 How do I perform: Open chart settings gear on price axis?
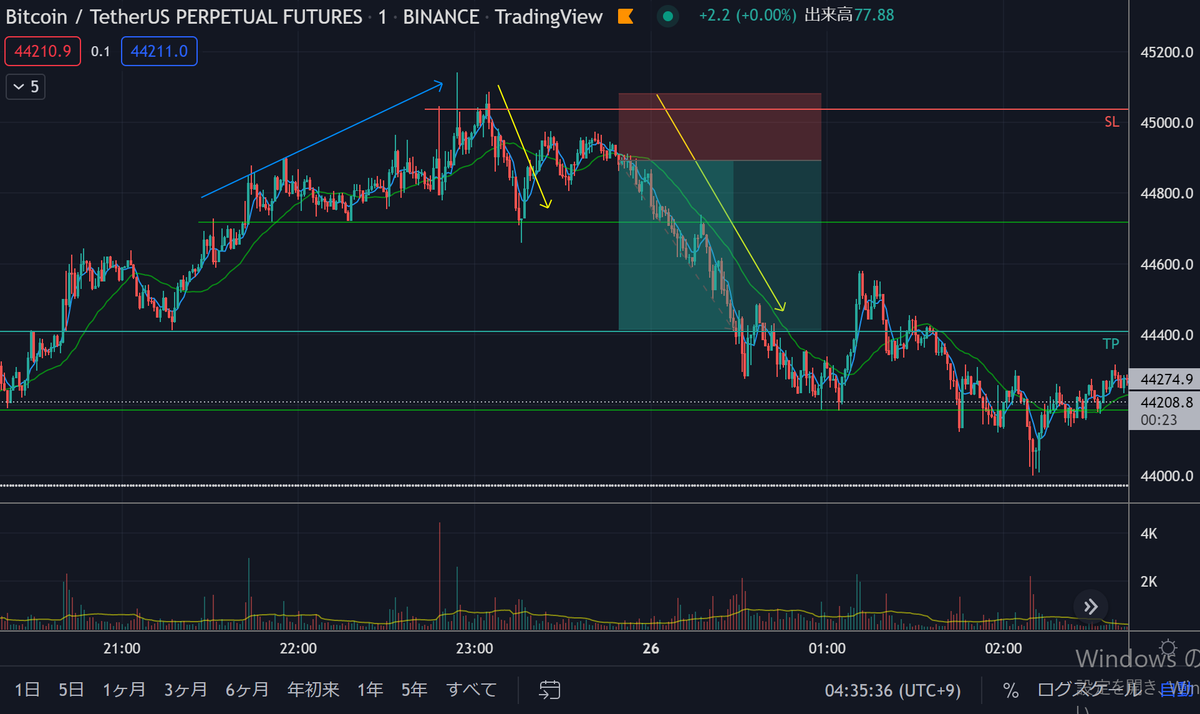(1166, 647)
